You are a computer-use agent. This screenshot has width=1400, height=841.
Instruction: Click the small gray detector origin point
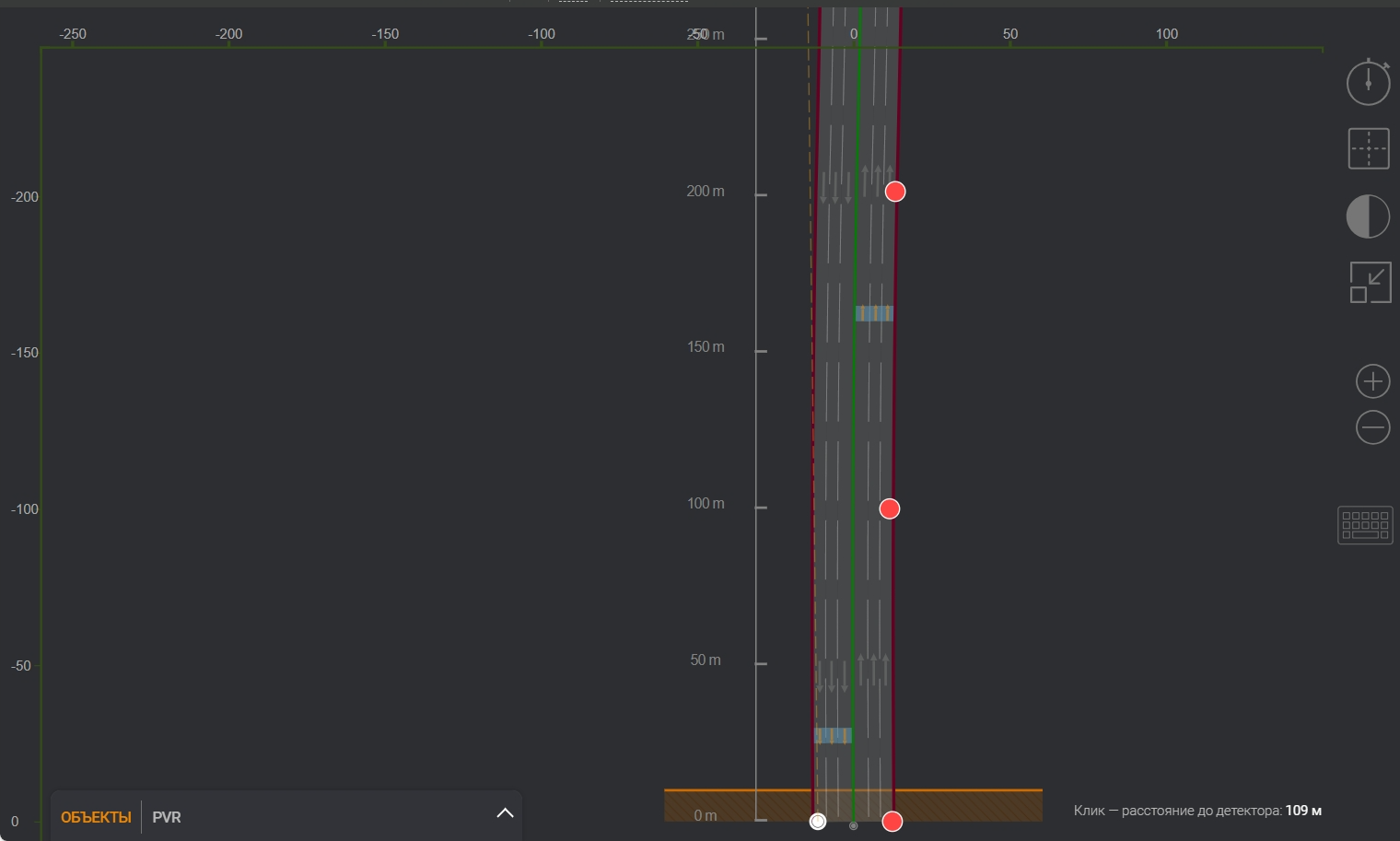(853, 825)
